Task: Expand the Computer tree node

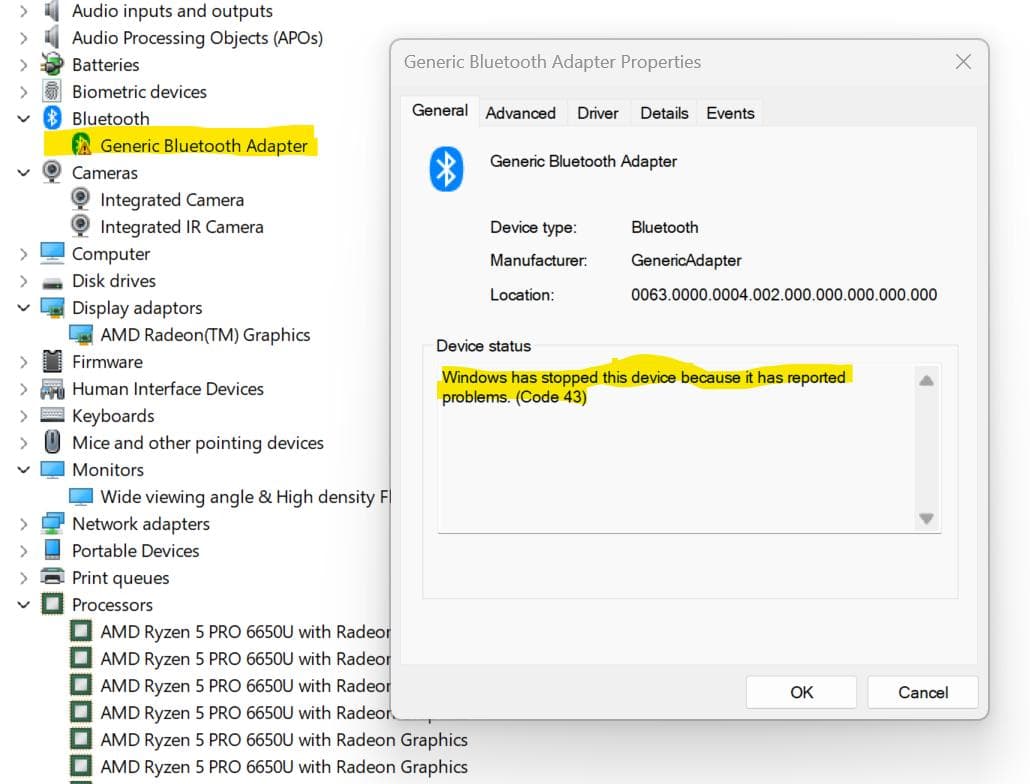Action: pyautogui.click(x=24, y=253)
